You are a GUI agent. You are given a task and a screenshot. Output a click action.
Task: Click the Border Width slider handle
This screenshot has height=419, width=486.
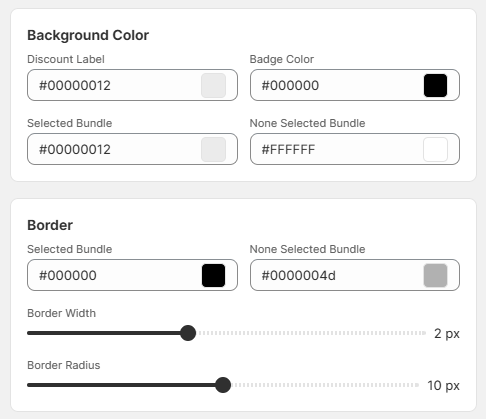(x=188, y=333)
